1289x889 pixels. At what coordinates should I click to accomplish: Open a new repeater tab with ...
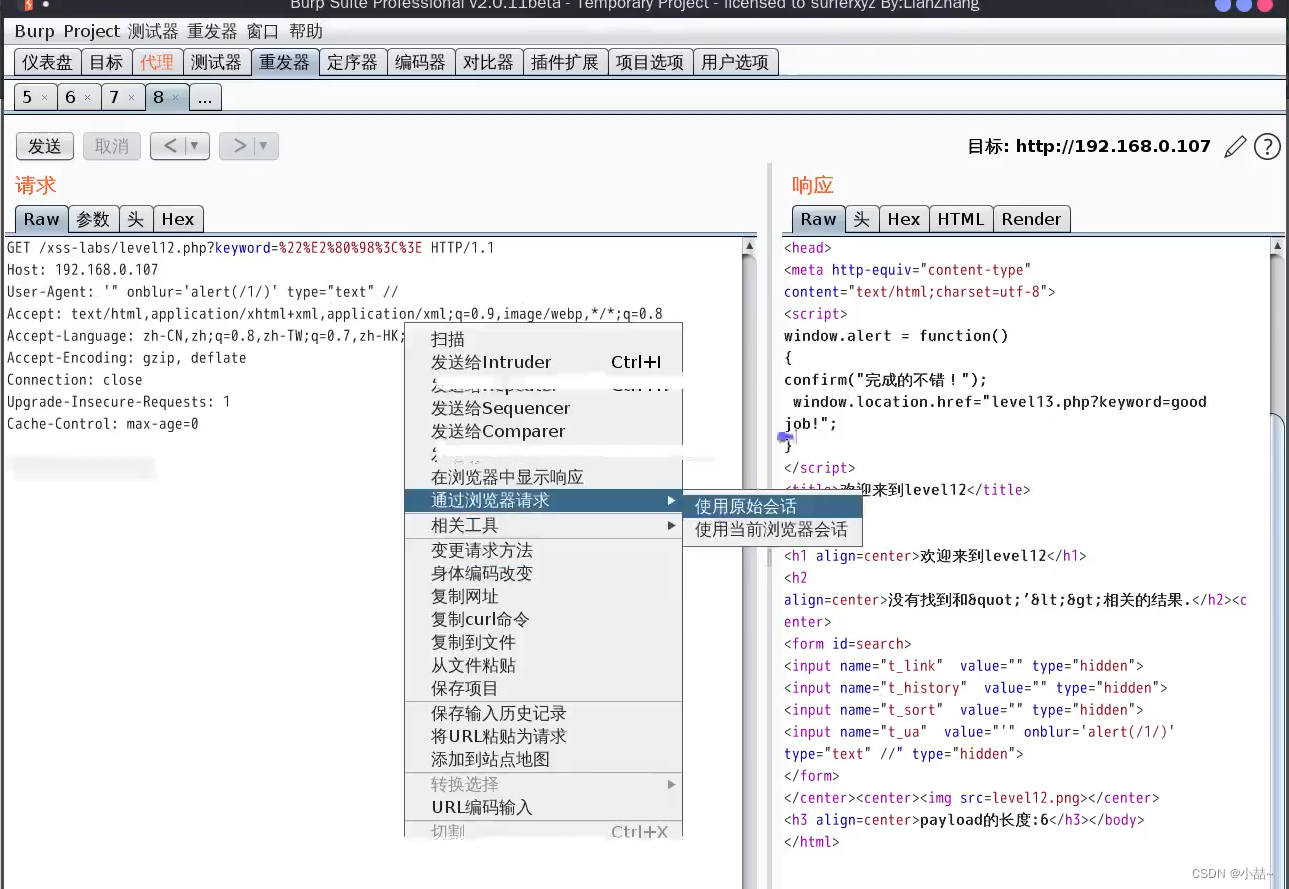tap(205, 97)
